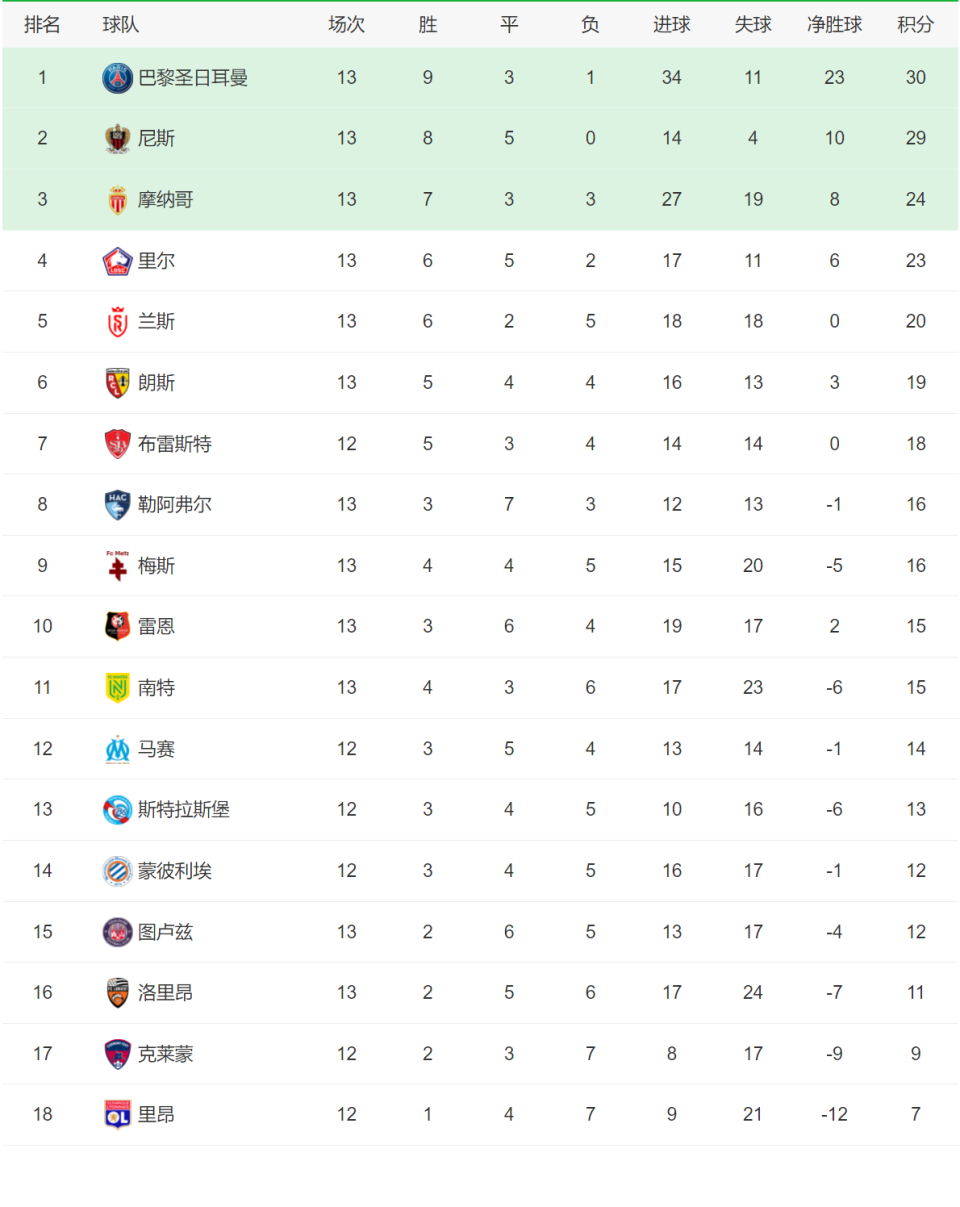Click the Nantes yellow club badge
Viewport: 960px width, 1207px height.
(117, 688)
